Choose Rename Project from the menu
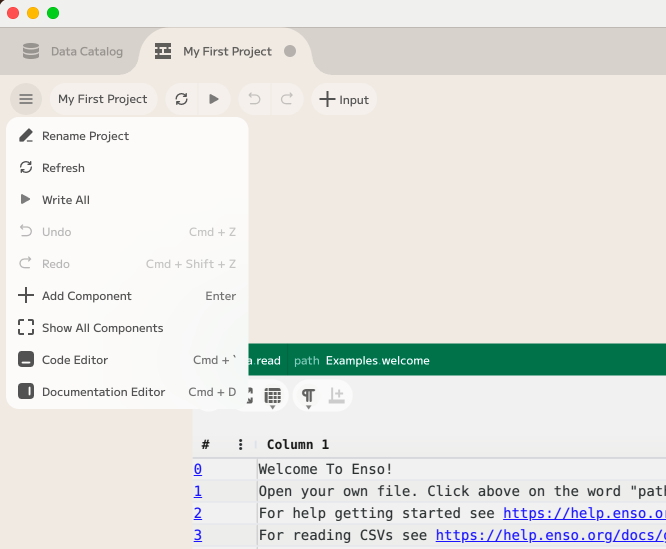The width and height of the screenshot is (666, 549). coord(127,136)
